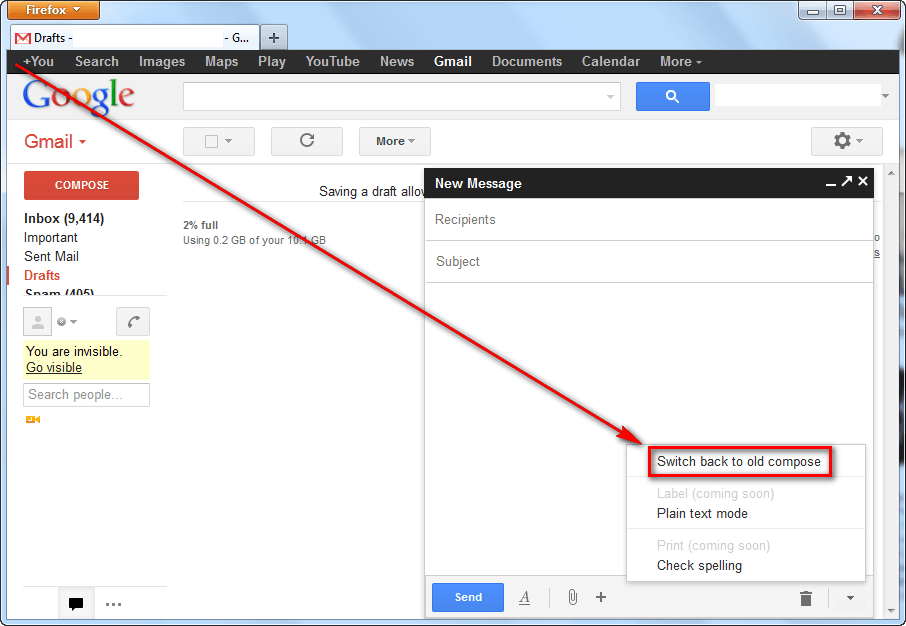The width and height of the screenshot is (906, 626).
Task: Open the Firefox application menu
Action: [x=53, y=10]
